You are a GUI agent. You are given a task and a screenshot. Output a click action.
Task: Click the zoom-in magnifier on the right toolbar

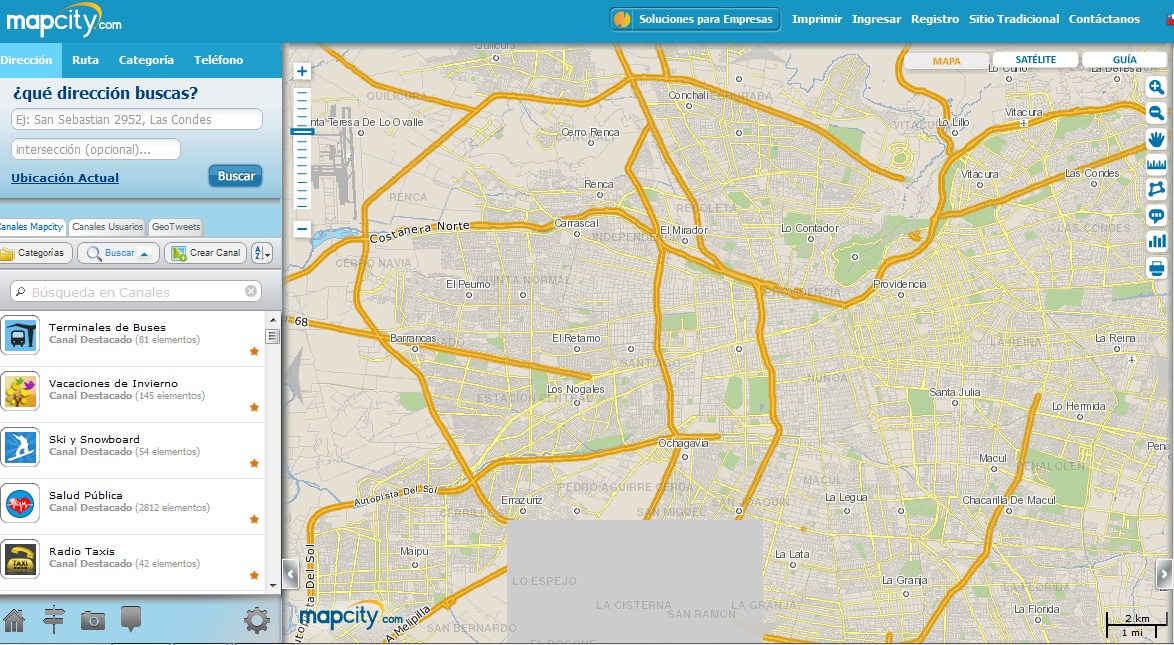pyautogui.click(x=1156, y=87)
